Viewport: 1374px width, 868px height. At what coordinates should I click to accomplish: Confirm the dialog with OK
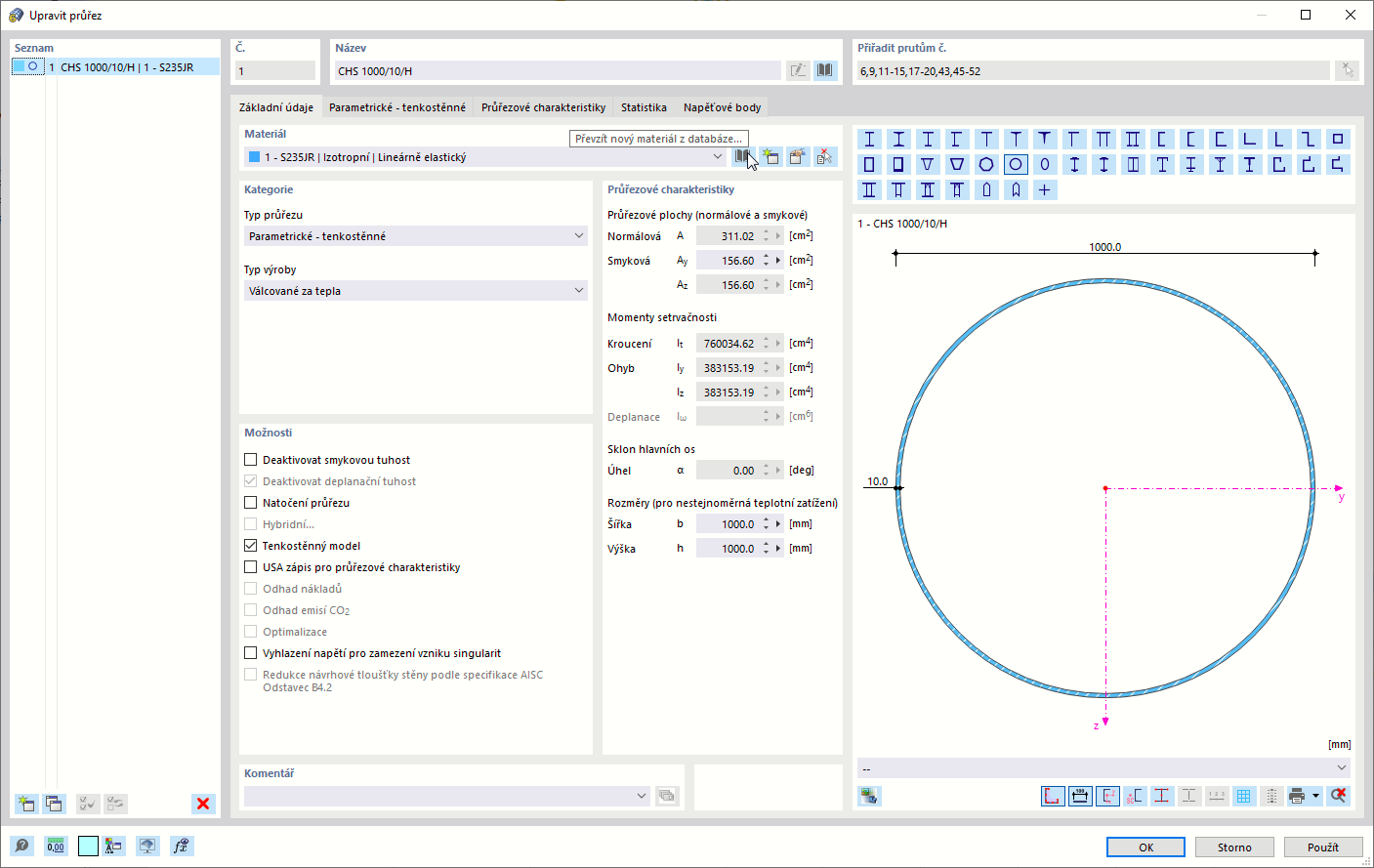(x=1145, y=847)
